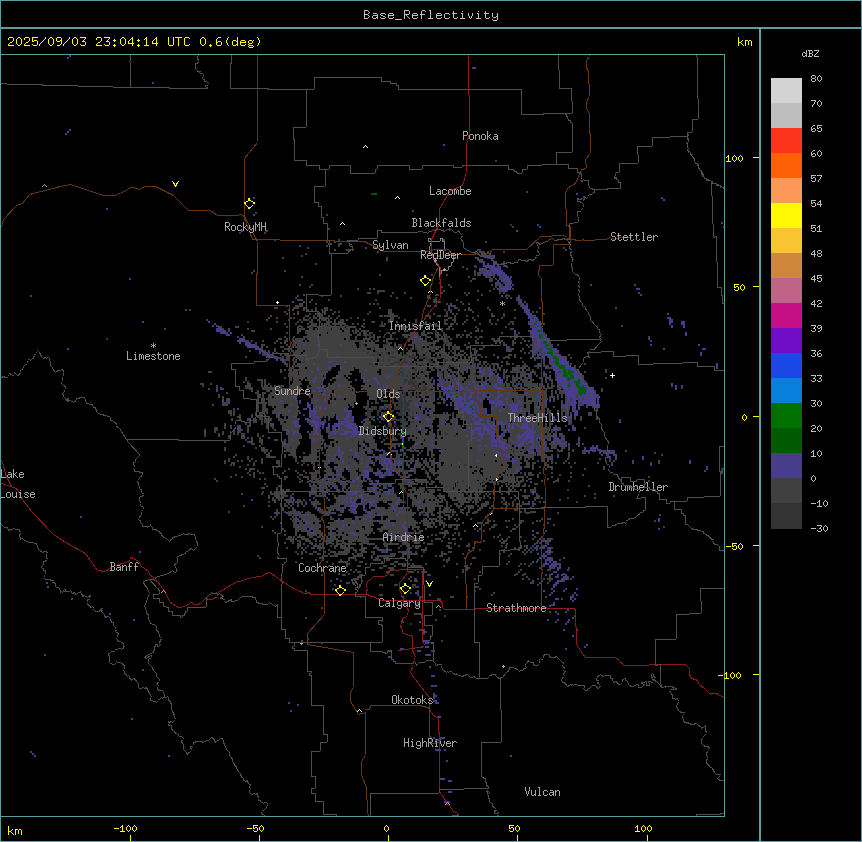The image size is (862, 842).
Task: Click the yellow V marker northeast of Calgary
Action: tap(429, 584)
